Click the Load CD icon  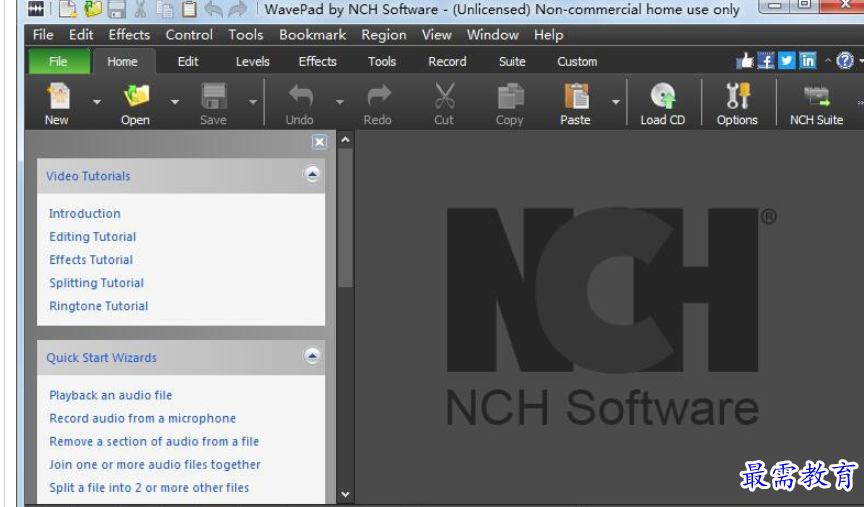(662, 97)
